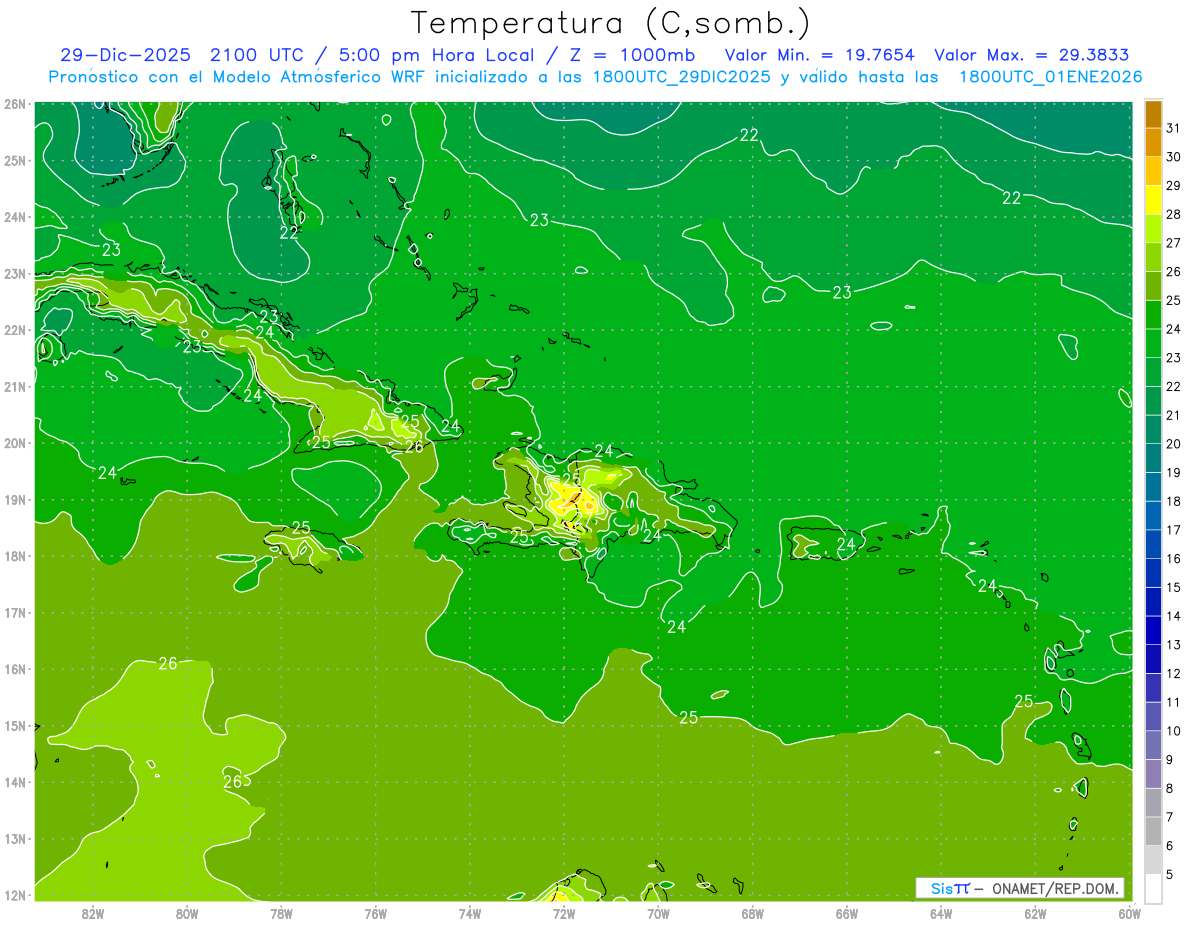Click '17' on the color scale

(x=1174, y=530)
